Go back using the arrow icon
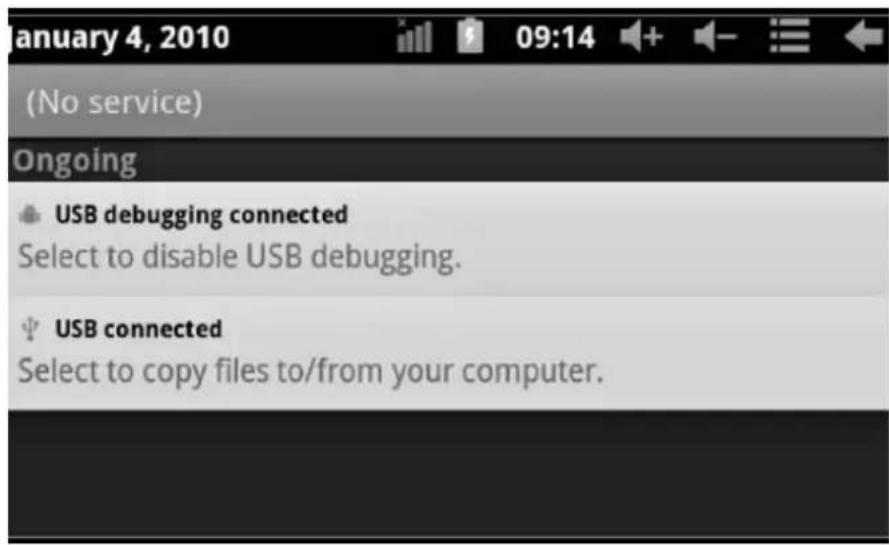889x545 pixels. [x=863, y=36]
